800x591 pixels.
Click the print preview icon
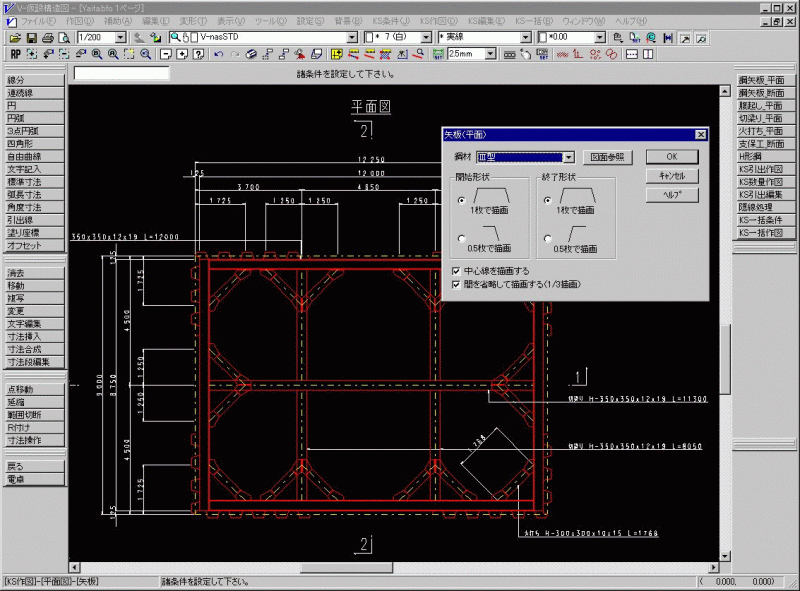63,38
